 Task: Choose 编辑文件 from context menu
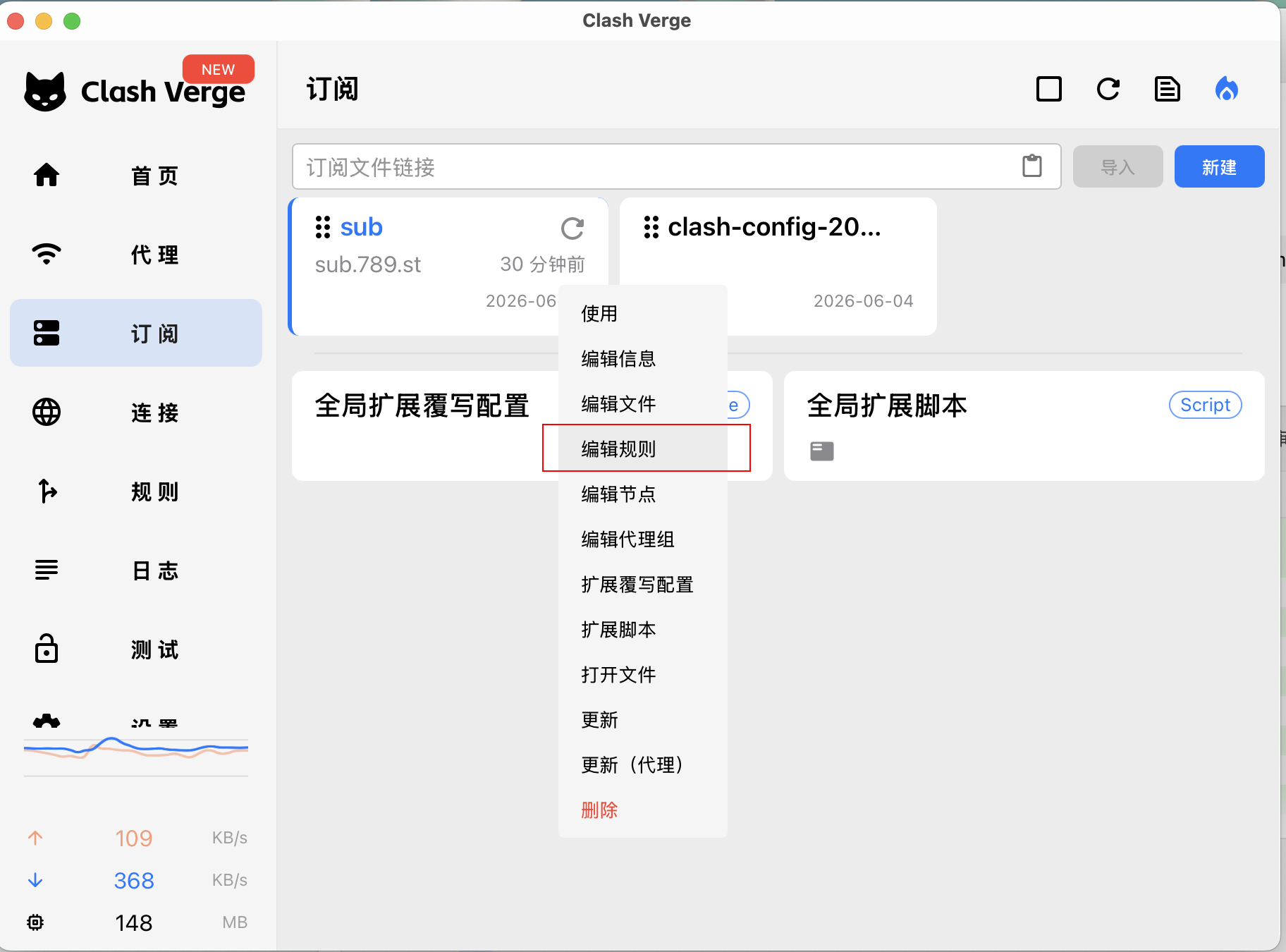coord(643,403)
